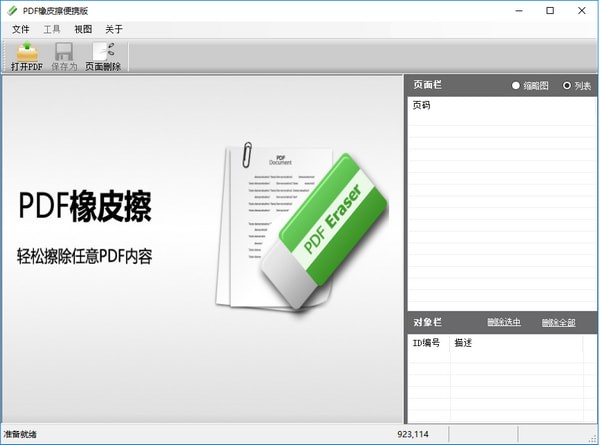Image resolution: width=600 pixels, height=445 pixels.
Task: Click the 对象栏 panel title
Action: [x=427, y=322]
